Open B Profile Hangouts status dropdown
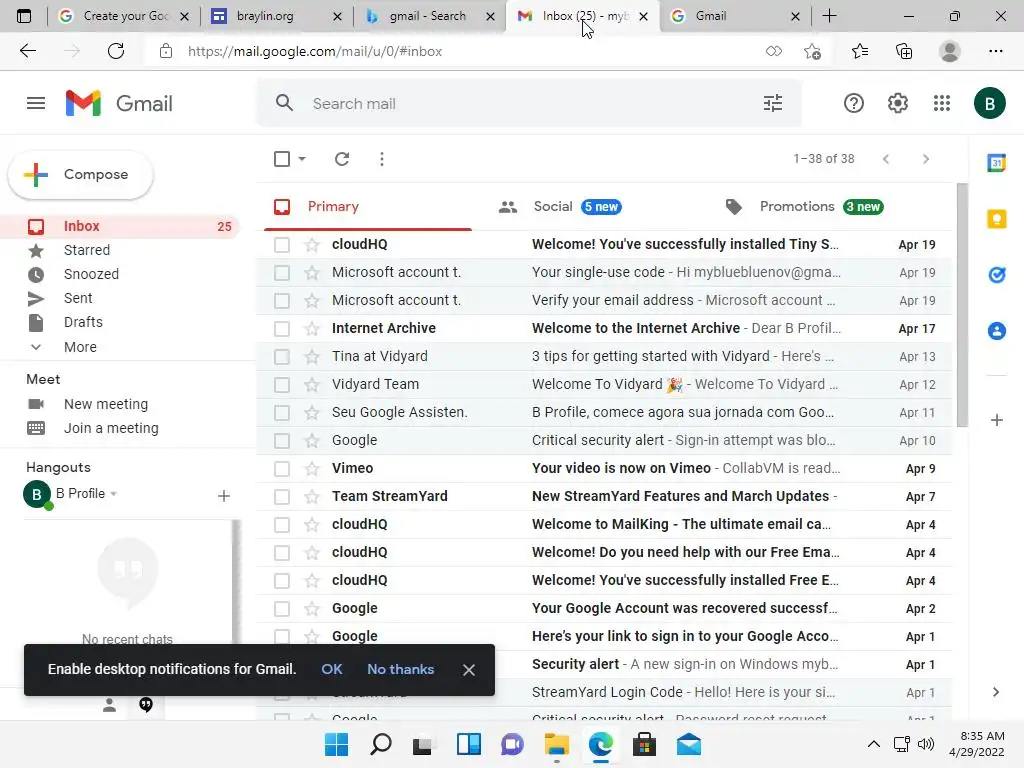 [x=114, y=494]
